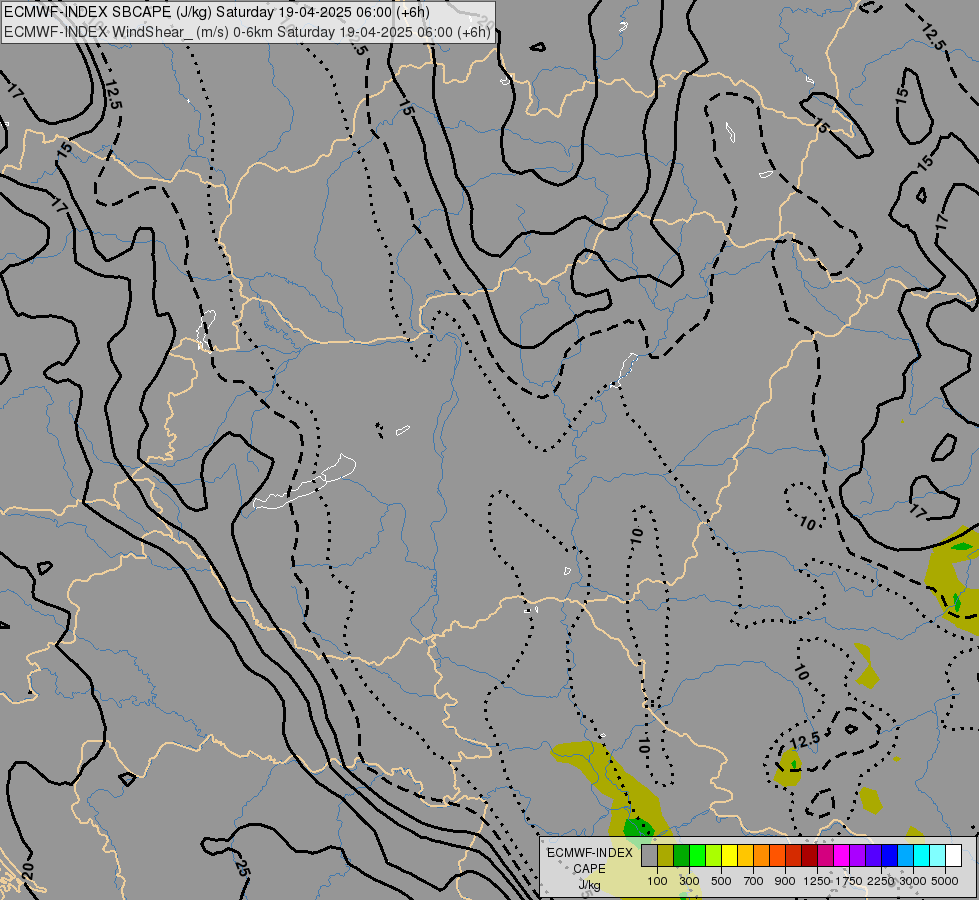Click the pink-crimson swatch after 1250
The width and height of the screenshot is (979, 900).
tap(825, 856)
